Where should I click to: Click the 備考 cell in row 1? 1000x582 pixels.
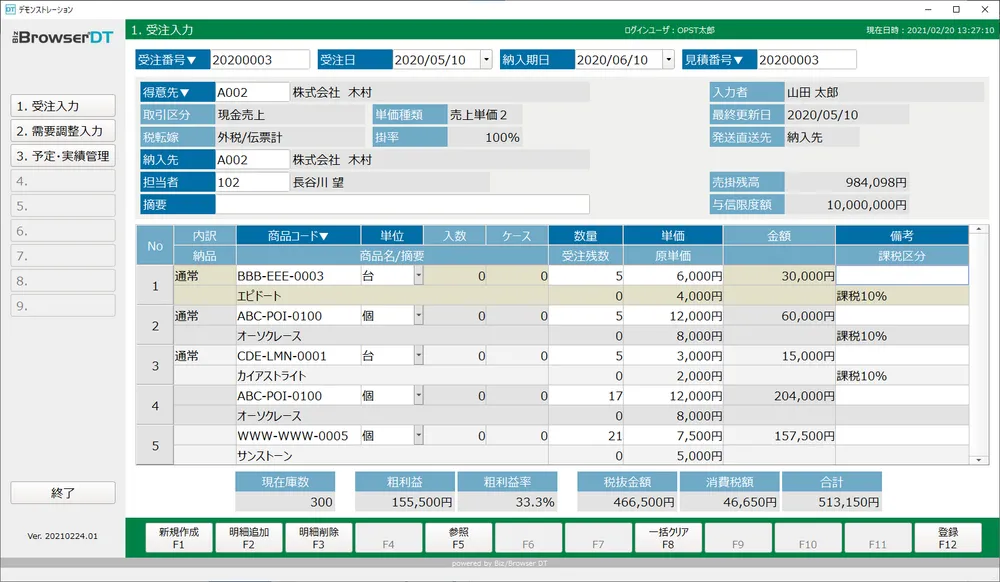(901, 276)
